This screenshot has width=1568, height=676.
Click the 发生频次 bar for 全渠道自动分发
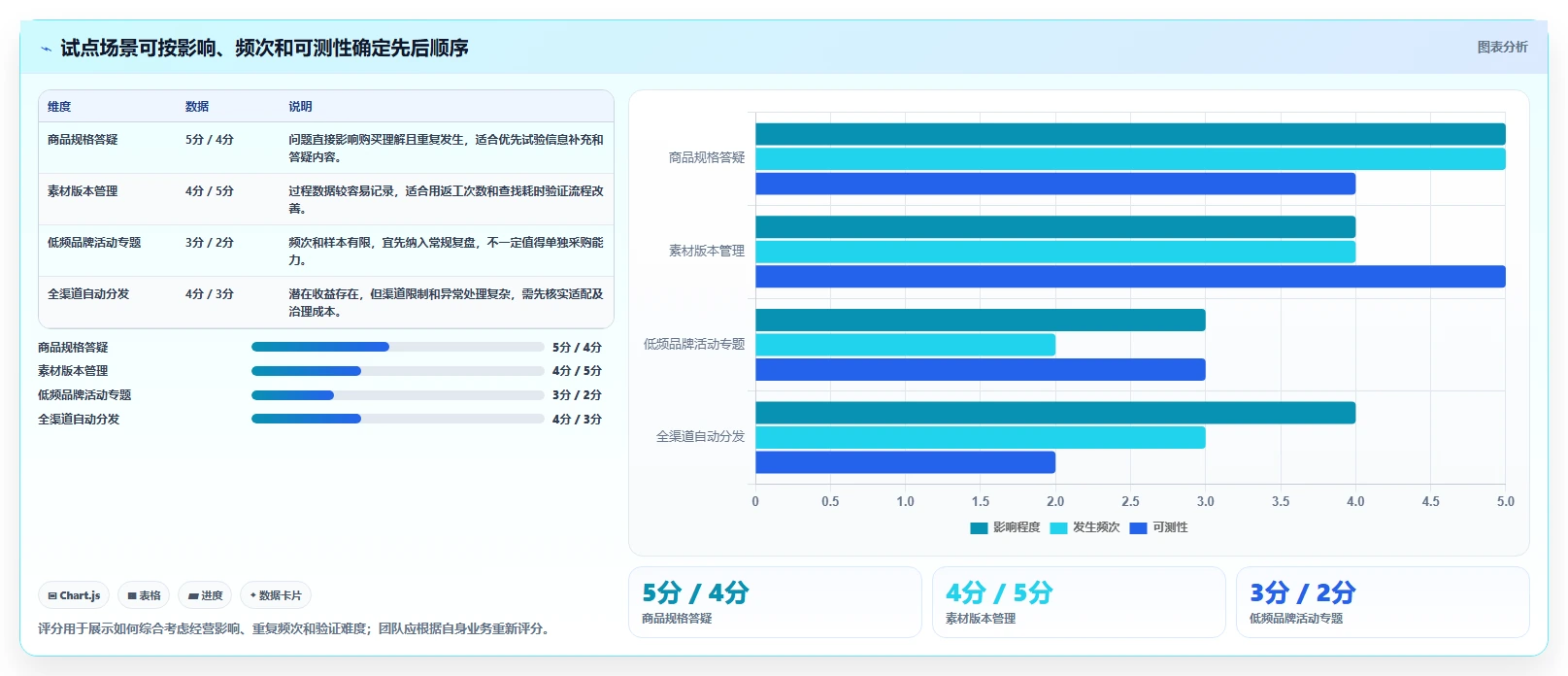[981, 437]
